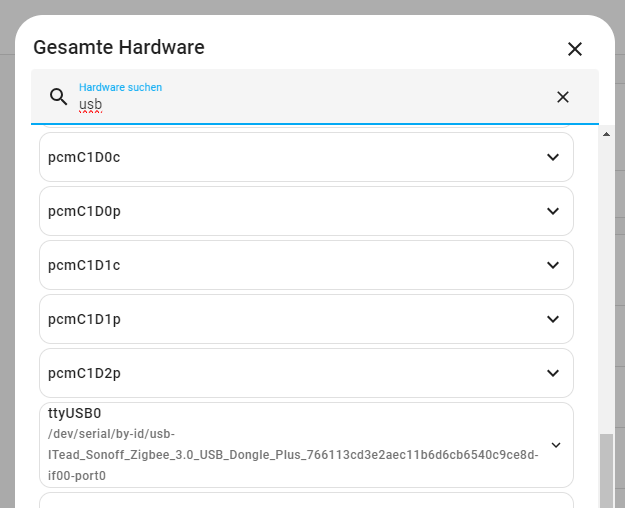Click the search magnifier icon
625x508 pixels.
pos(59,96)
